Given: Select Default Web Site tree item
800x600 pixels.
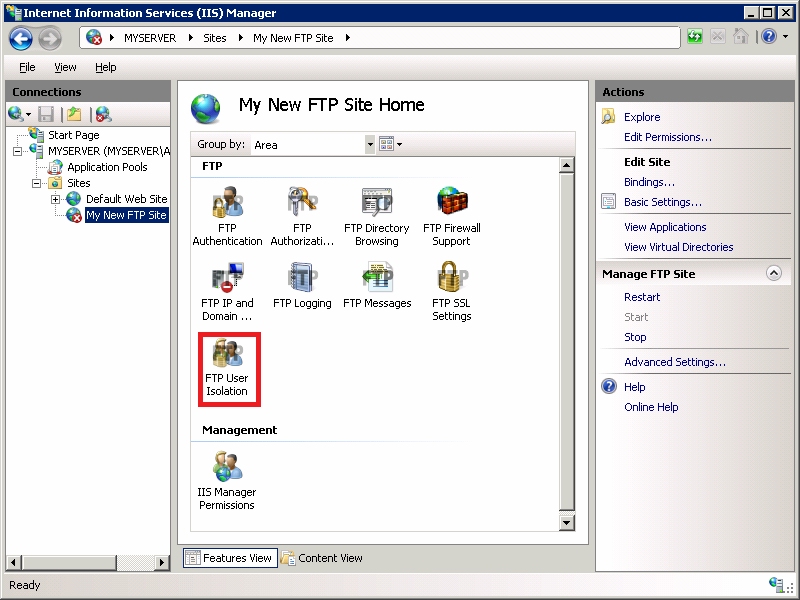Looking at the screenshot, I should [127, 199].
